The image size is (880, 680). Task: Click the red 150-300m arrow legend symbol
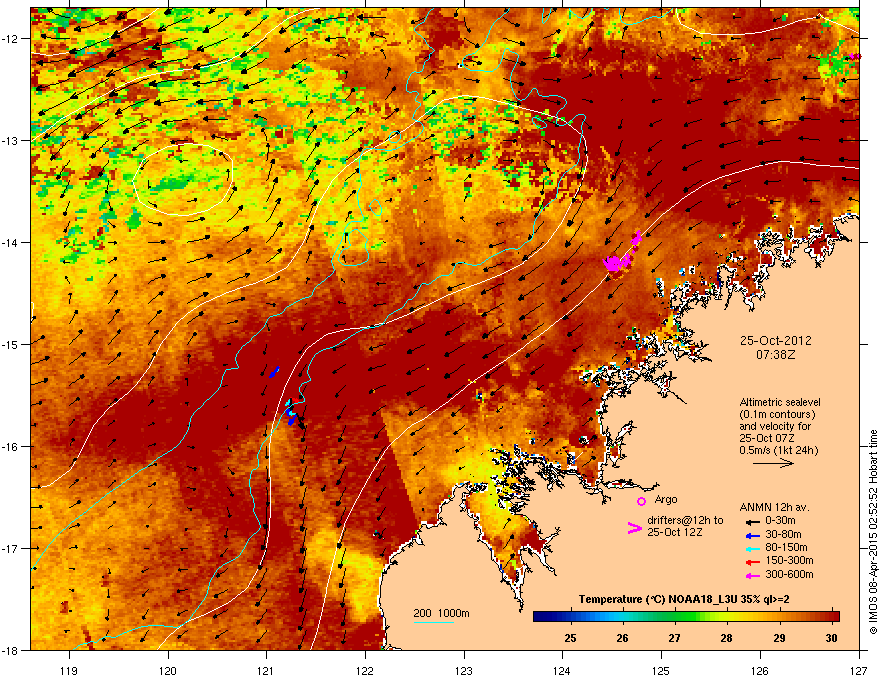(x=753, y=562)
